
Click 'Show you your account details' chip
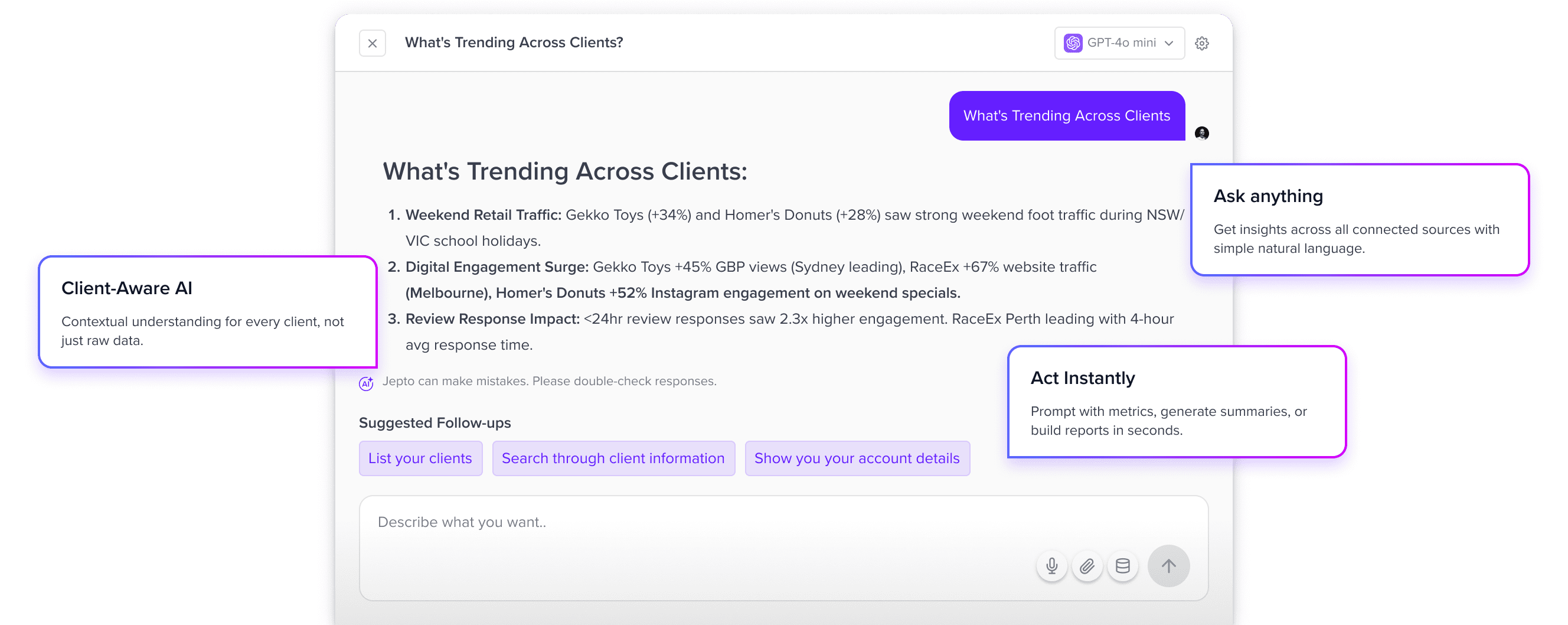pyautogui.click(x=857, y=458)
